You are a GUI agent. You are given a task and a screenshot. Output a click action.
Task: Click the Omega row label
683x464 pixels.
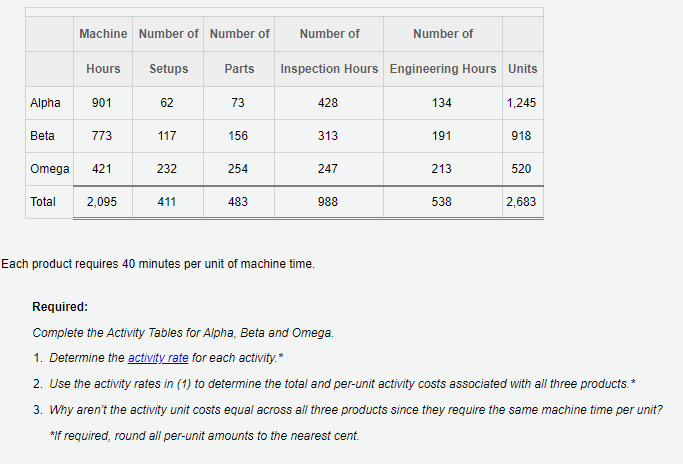point(50,169)
